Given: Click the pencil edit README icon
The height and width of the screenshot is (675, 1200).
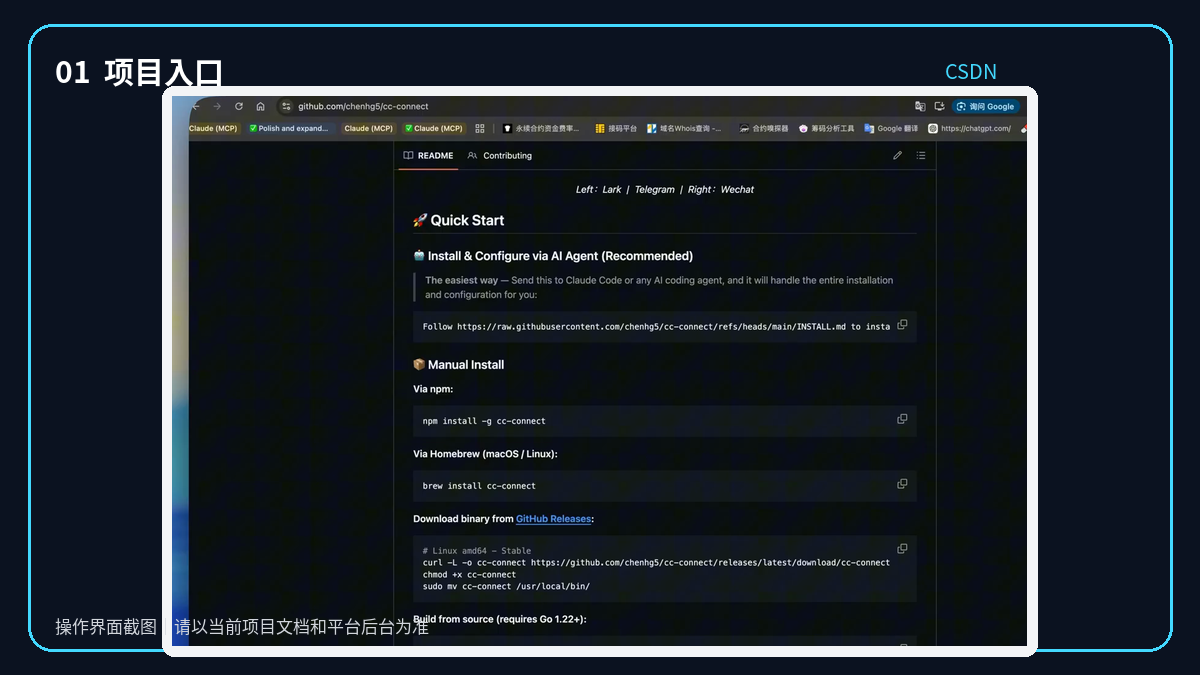Looking at the screenshot, I should (x=897, y=156).
